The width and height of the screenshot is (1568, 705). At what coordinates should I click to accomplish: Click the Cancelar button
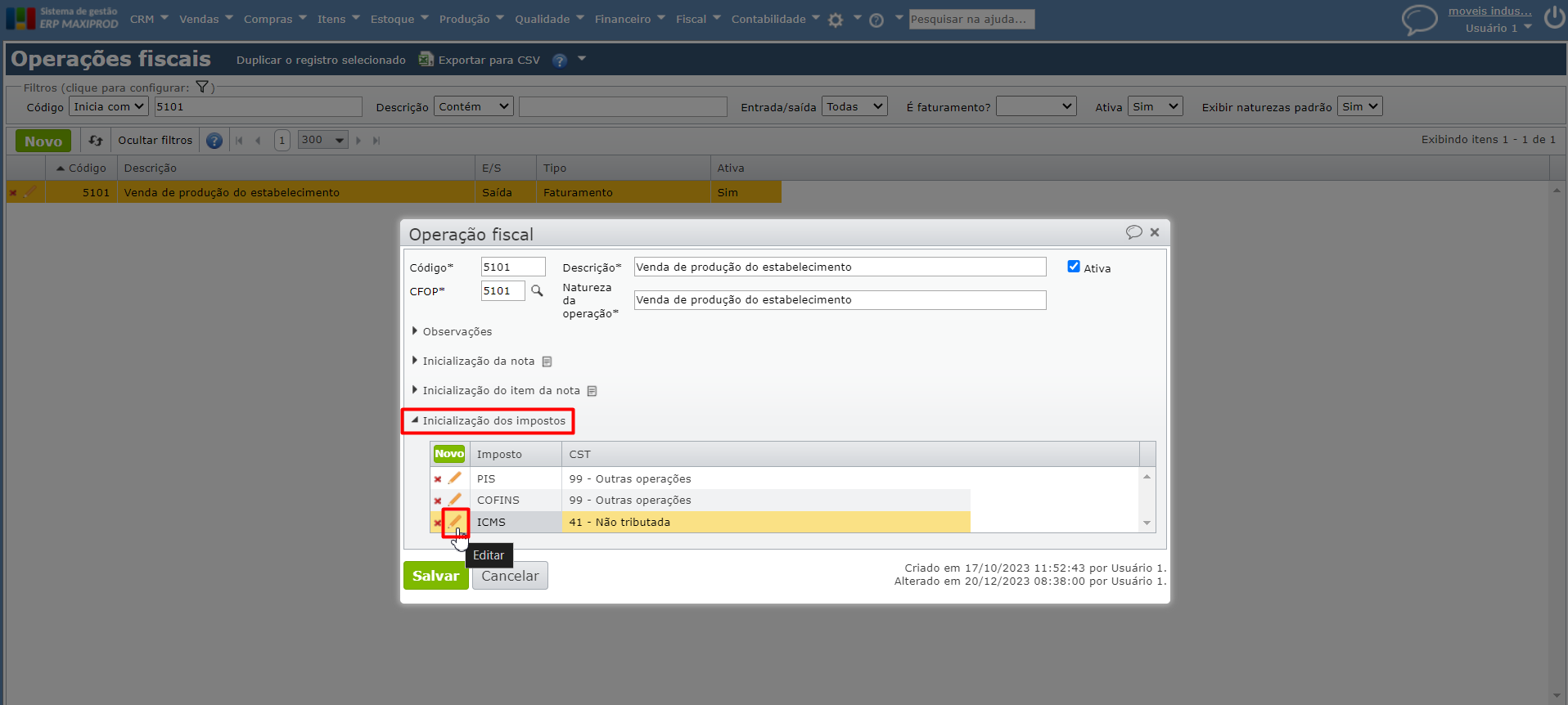tap(510, 576)
